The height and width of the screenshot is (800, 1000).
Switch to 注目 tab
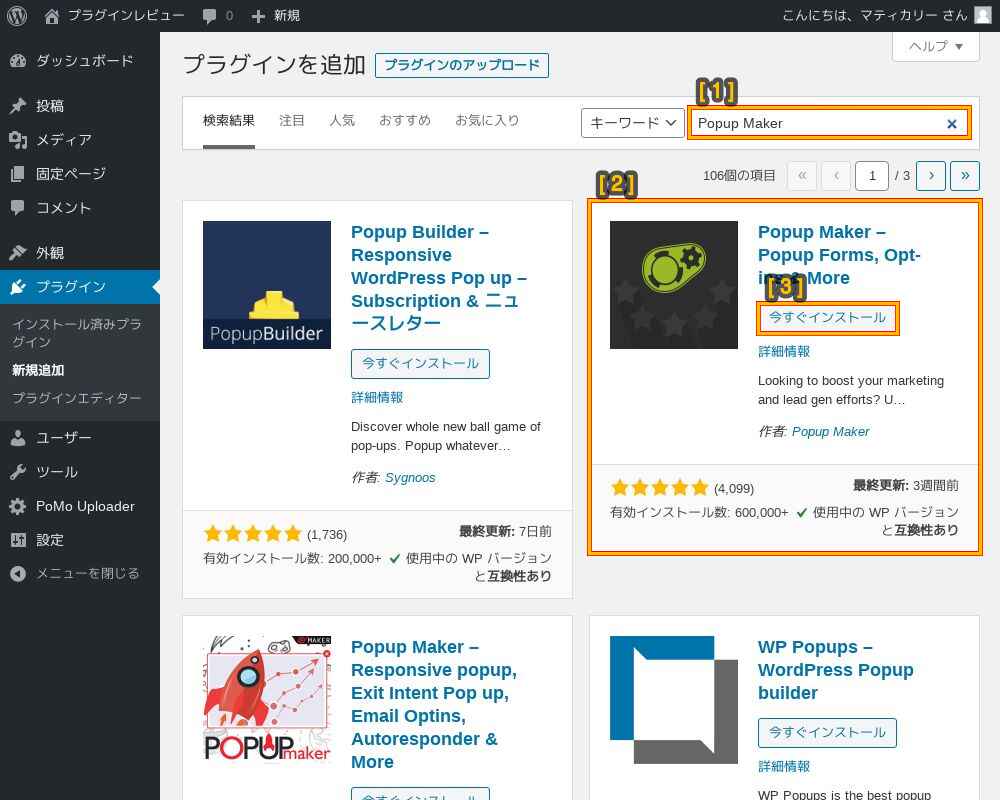pyautogui.click(x=291, y=121)
